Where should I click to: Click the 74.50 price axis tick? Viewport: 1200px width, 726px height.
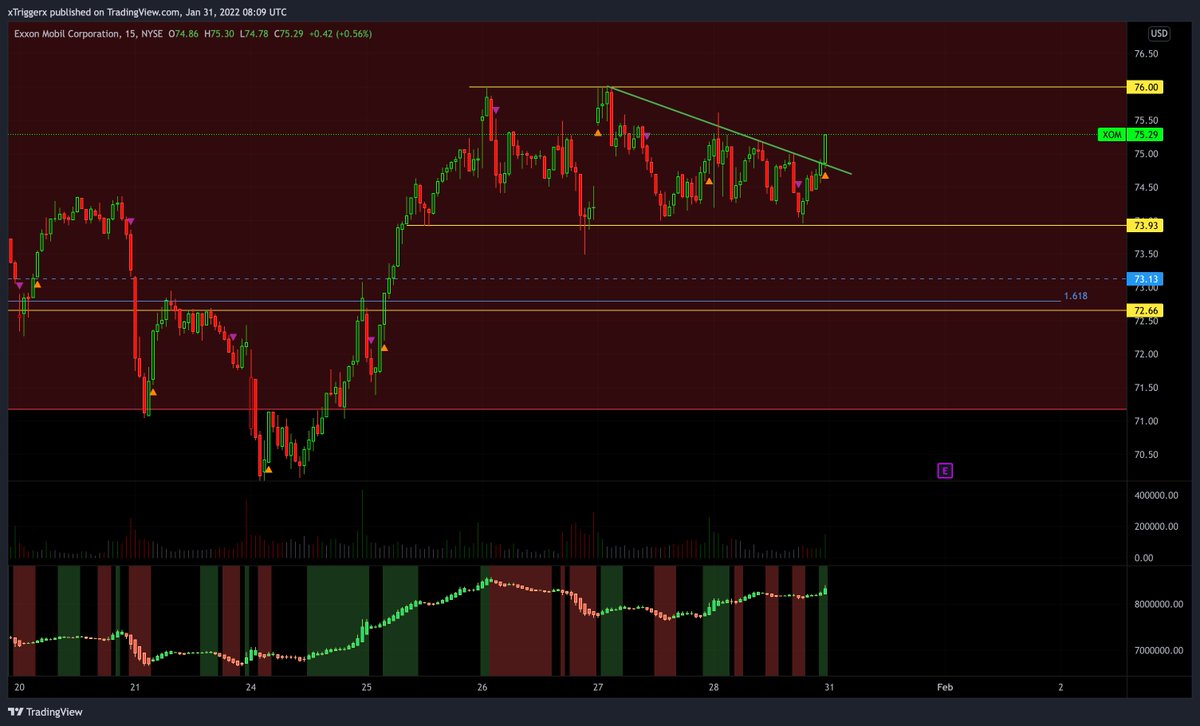pos(1146,187)
